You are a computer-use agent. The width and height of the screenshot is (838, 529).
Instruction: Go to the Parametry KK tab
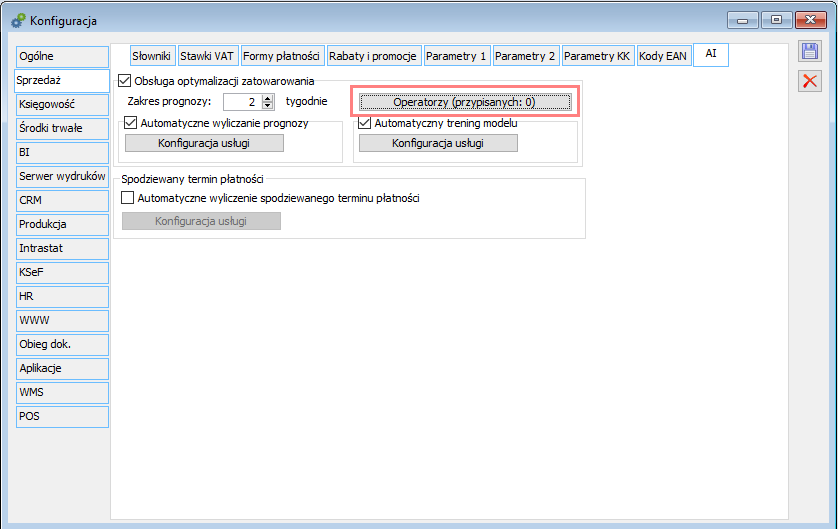597,56
